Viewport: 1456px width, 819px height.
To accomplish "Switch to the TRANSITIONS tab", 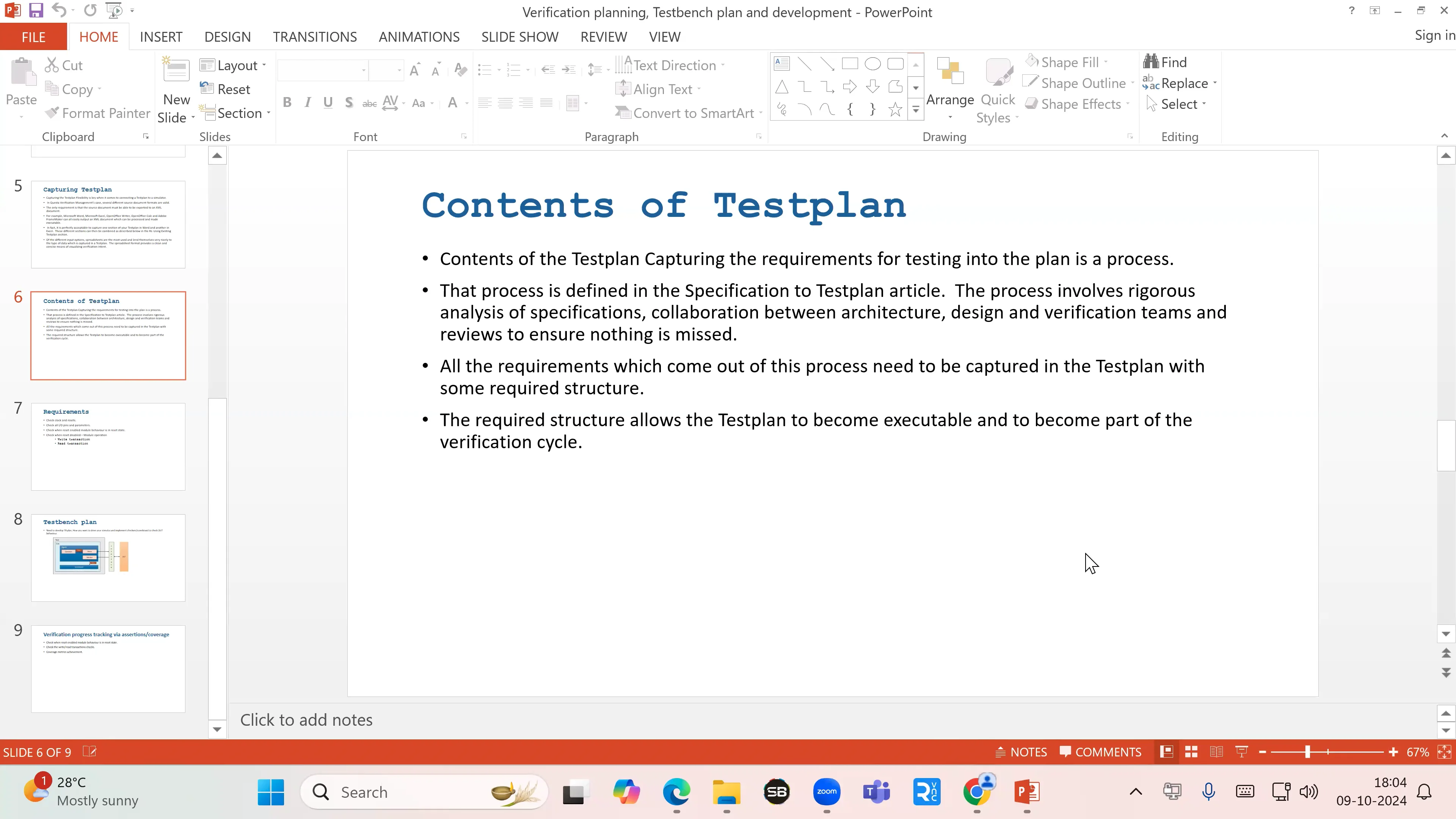I will tap(315, 37).
